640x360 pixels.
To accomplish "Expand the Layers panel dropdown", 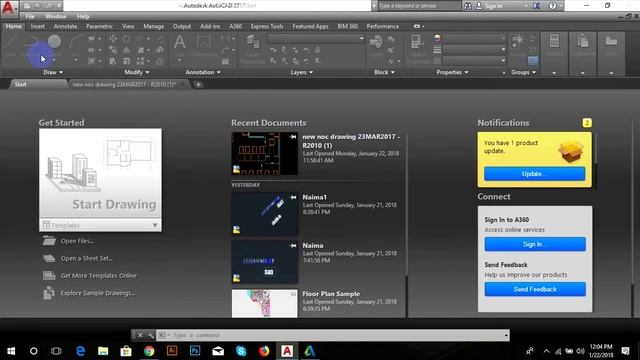I will coord(302,72).
